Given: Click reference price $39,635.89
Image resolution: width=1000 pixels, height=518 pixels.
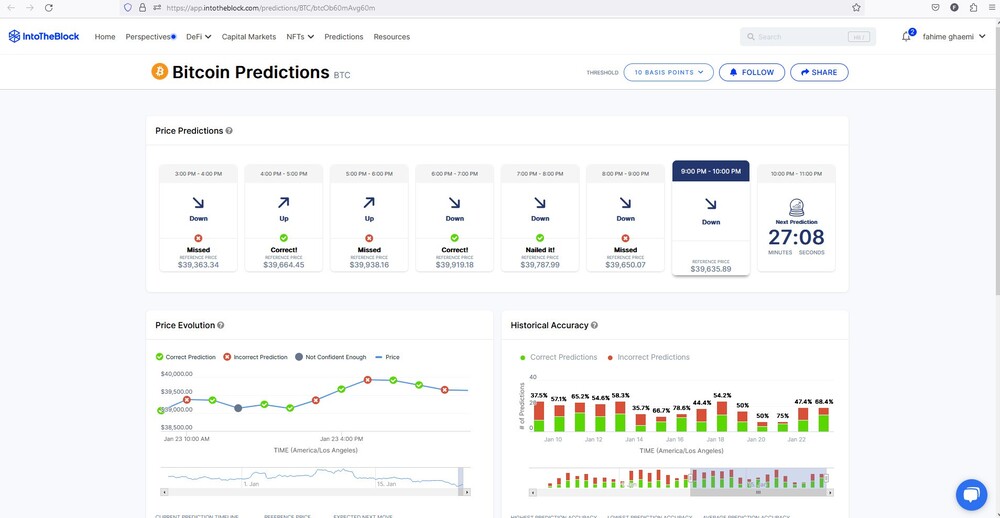Looking at the screenshot, I should [710, 269].
